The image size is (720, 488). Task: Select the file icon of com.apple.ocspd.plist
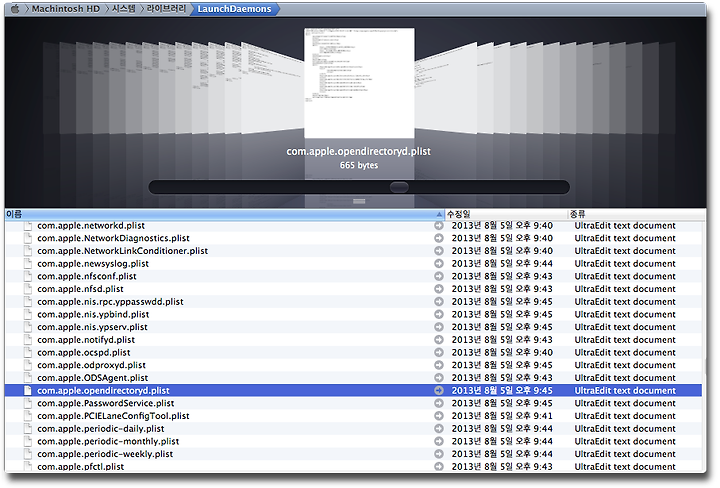tap(28, 353)
